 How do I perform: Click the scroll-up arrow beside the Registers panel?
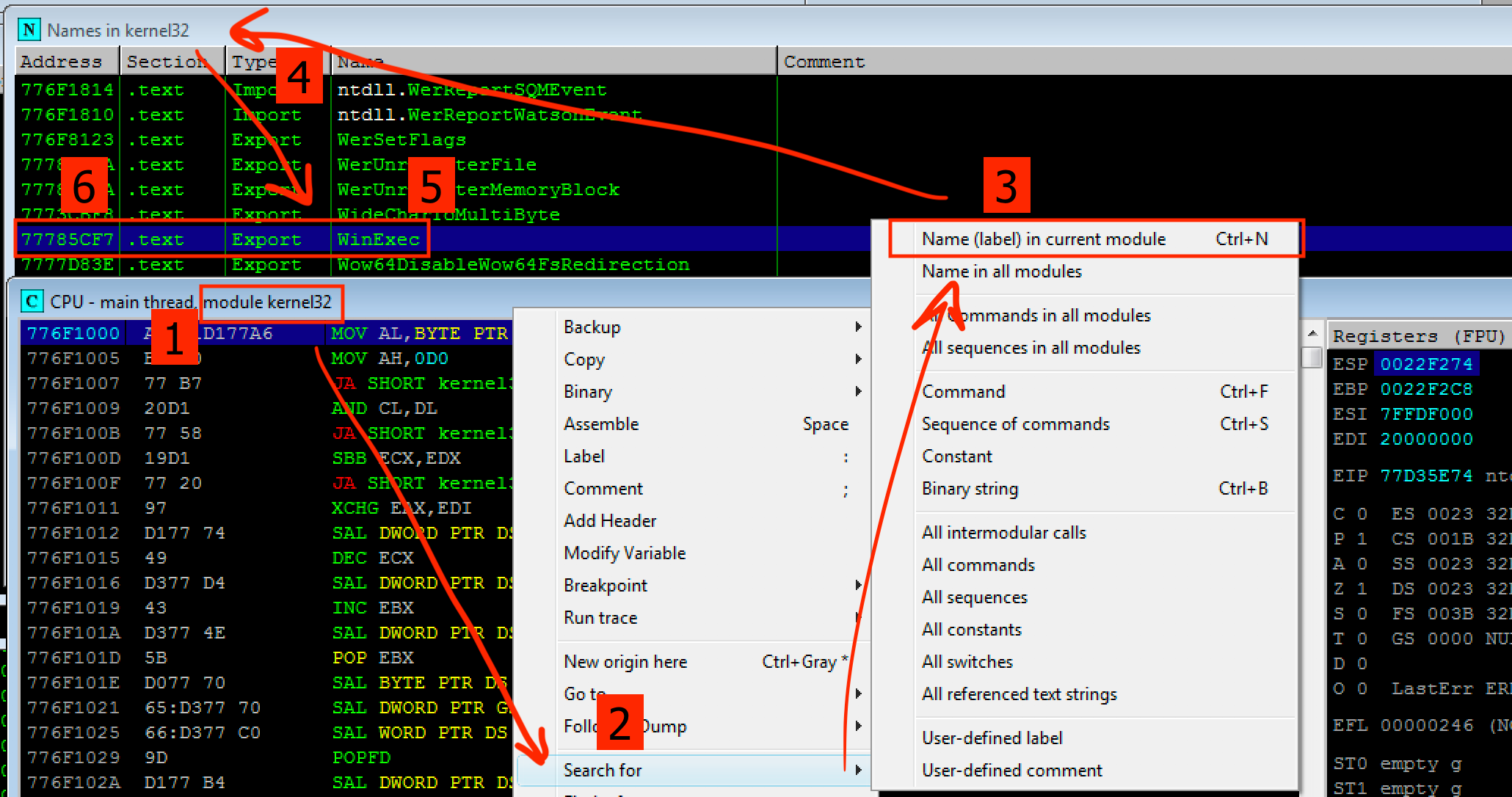coord(1312,332)
